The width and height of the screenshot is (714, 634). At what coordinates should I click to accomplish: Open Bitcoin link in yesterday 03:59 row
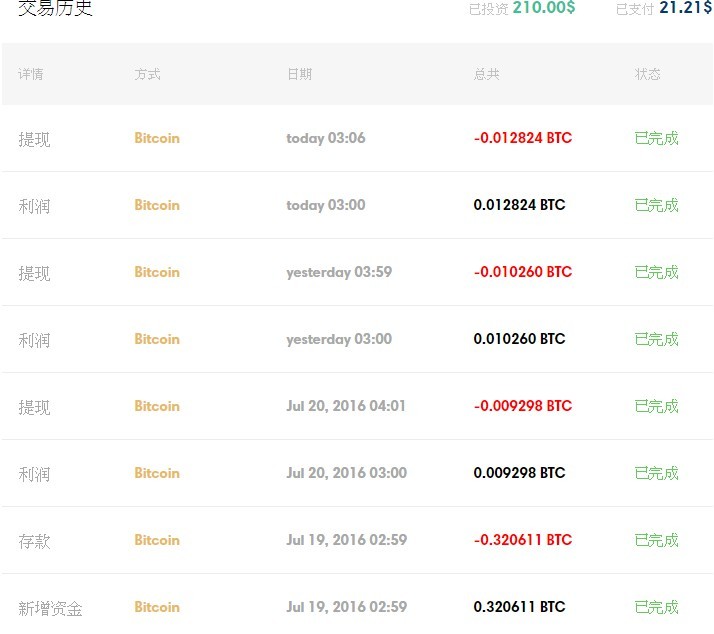[x=157, y=272]
